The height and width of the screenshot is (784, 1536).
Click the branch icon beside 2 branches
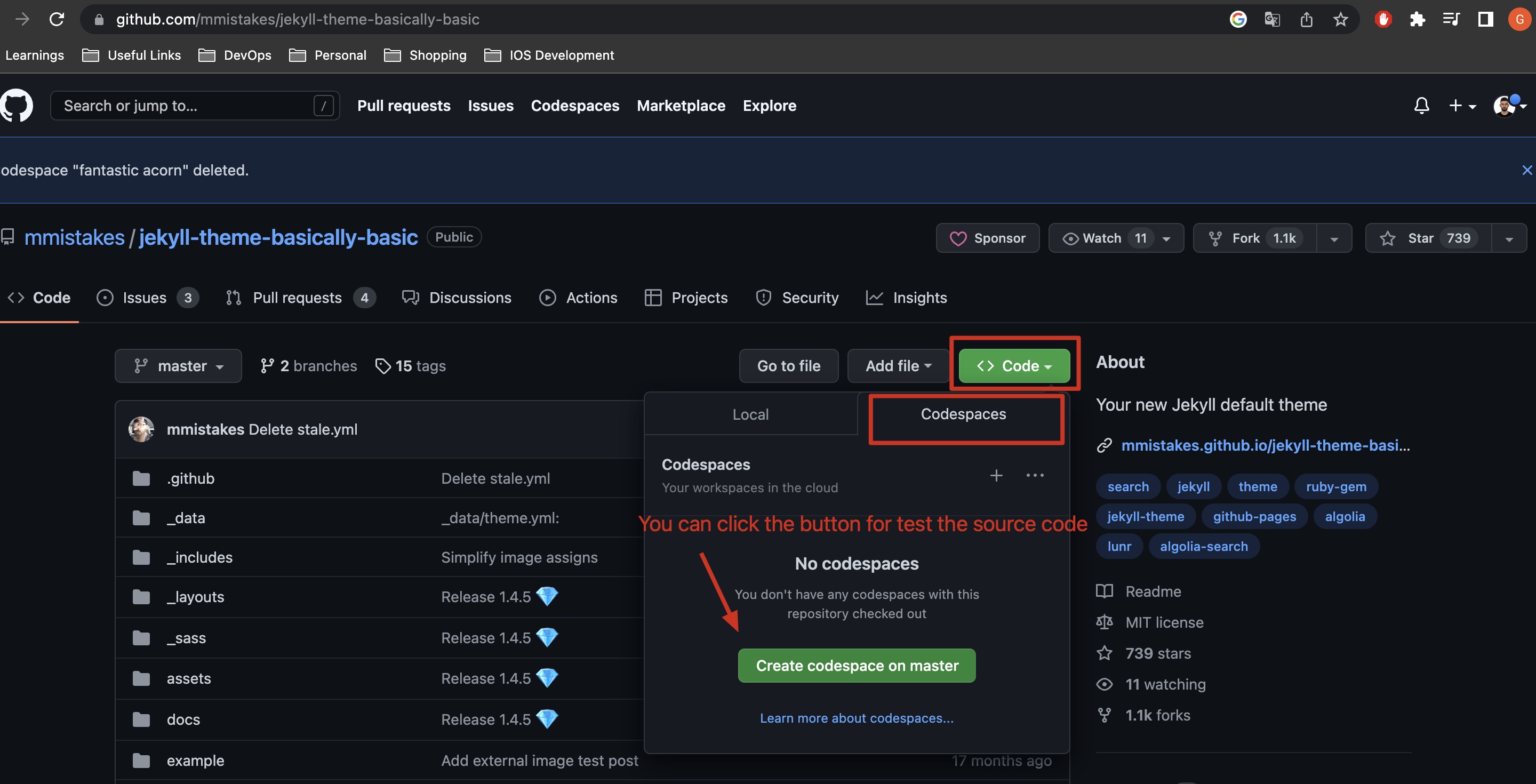(267, 365)
